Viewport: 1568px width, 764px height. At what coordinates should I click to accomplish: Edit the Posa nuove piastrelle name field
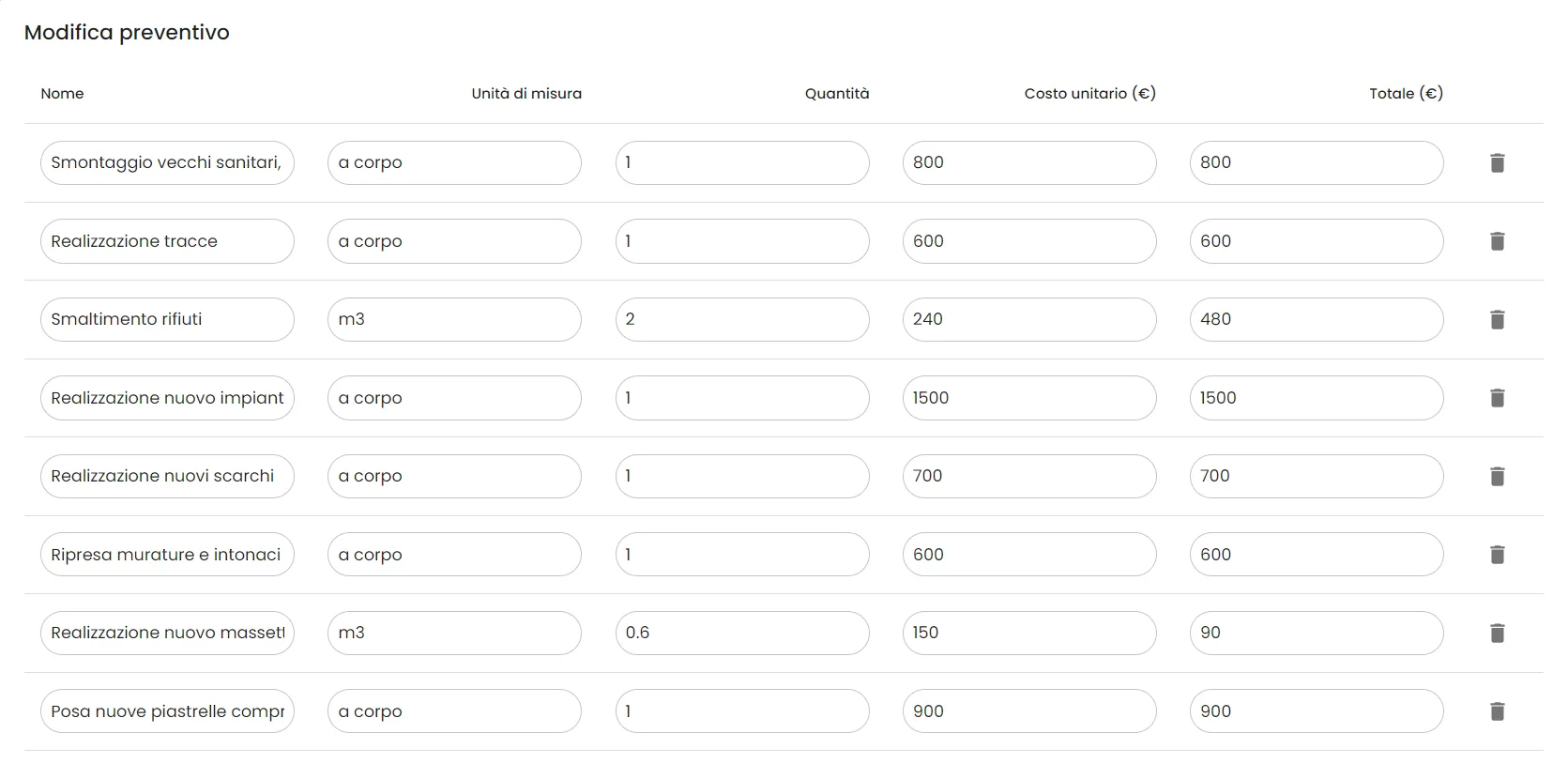tap(167, 711)
